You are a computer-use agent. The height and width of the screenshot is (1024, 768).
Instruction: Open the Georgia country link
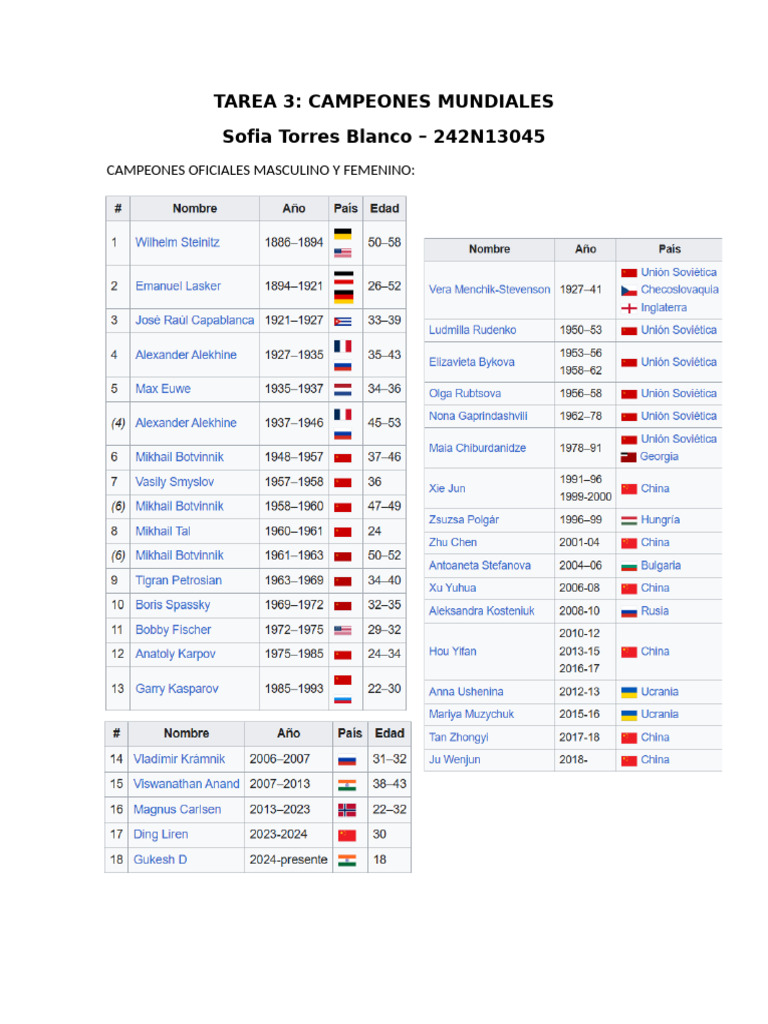coord(659,456)
